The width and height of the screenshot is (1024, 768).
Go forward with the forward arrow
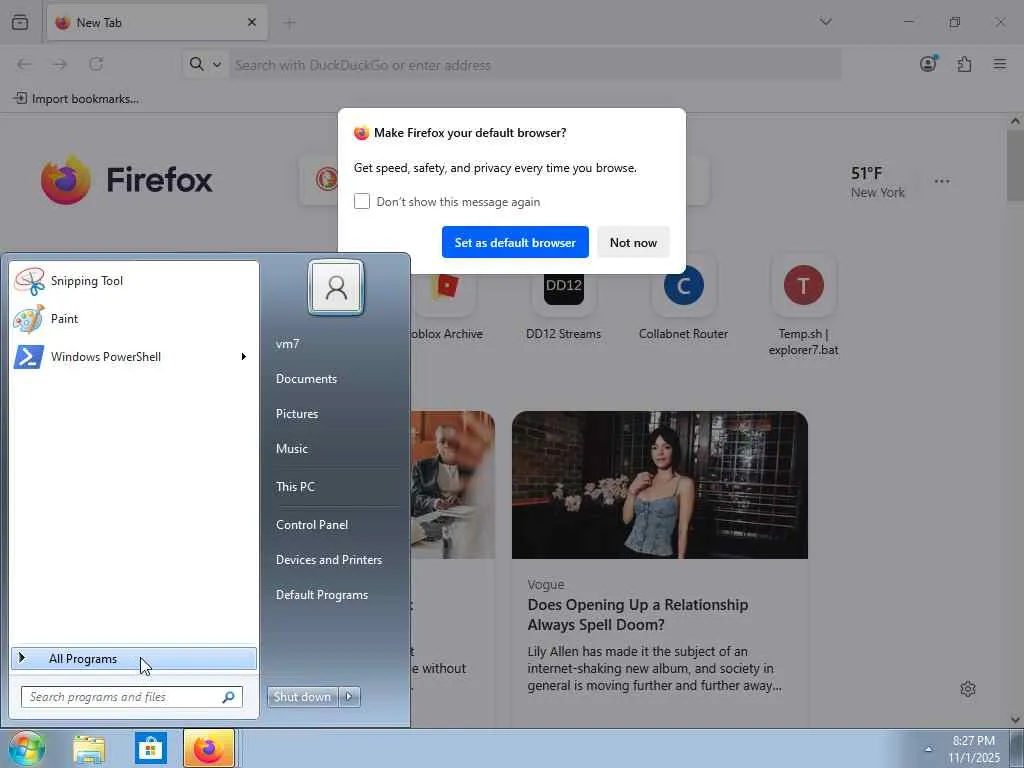pyautogui.click(x=60, y=64)
